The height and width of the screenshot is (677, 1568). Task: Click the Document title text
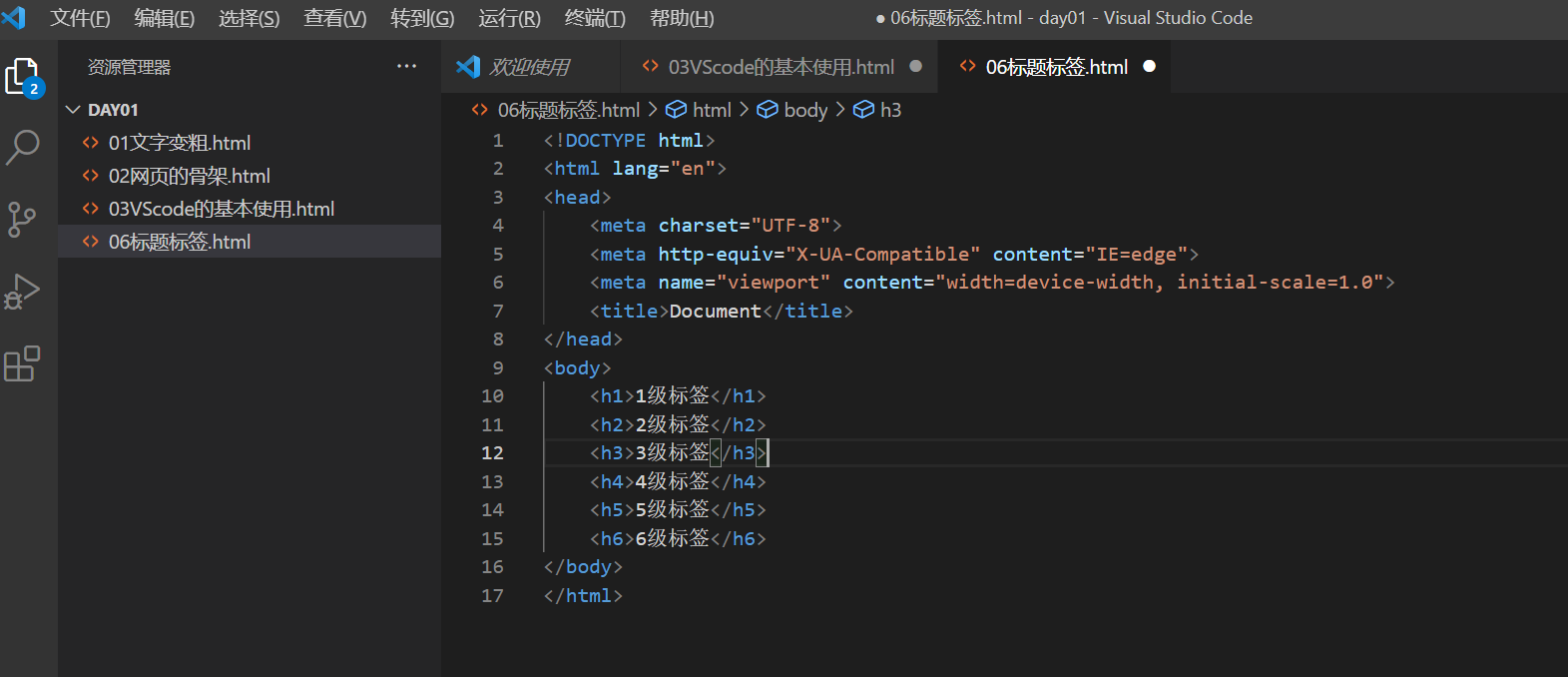point(716,312)
